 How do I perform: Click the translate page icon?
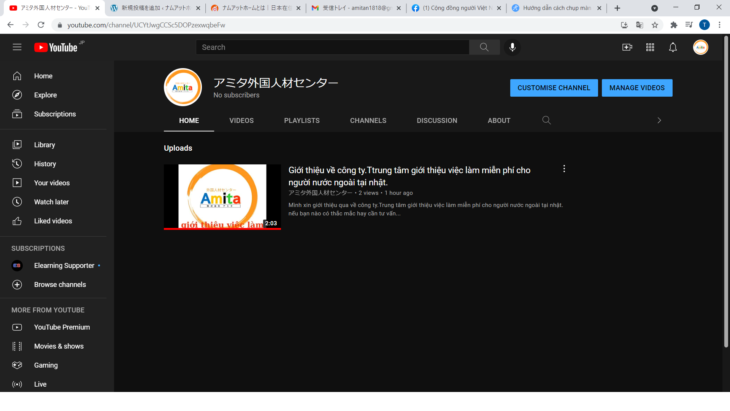pos(639,25)
